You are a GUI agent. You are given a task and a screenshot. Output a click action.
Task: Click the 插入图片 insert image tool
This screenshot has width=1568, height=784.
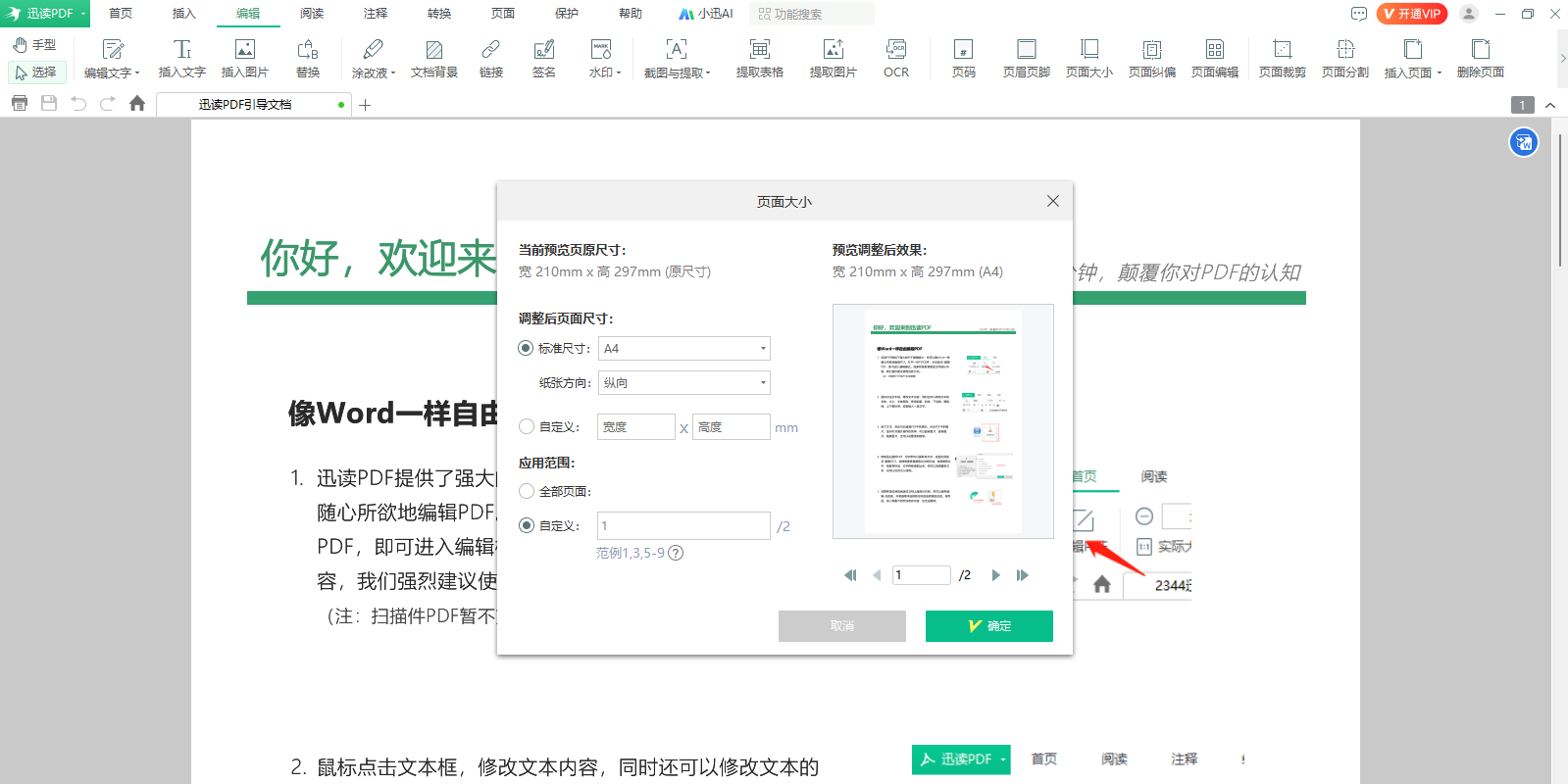tap(245, 59)
